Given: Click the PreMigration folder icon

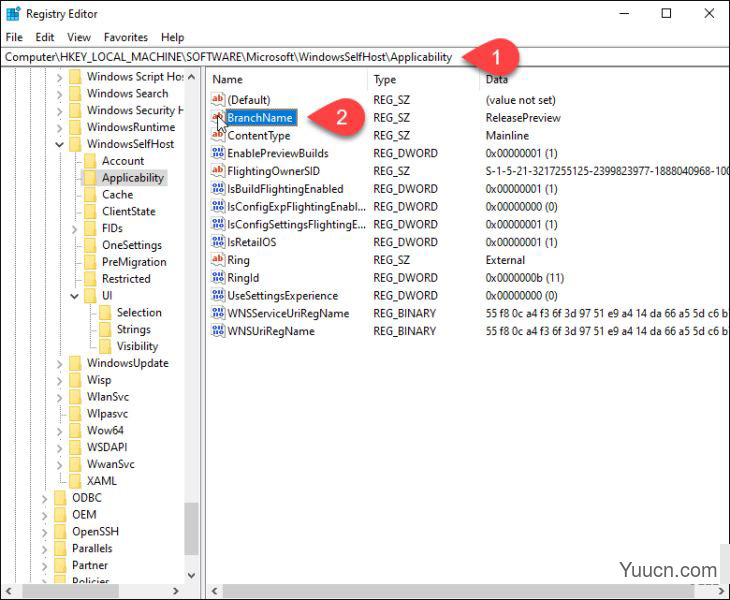Looking at the screenshot, I should (x=90, y=262).
